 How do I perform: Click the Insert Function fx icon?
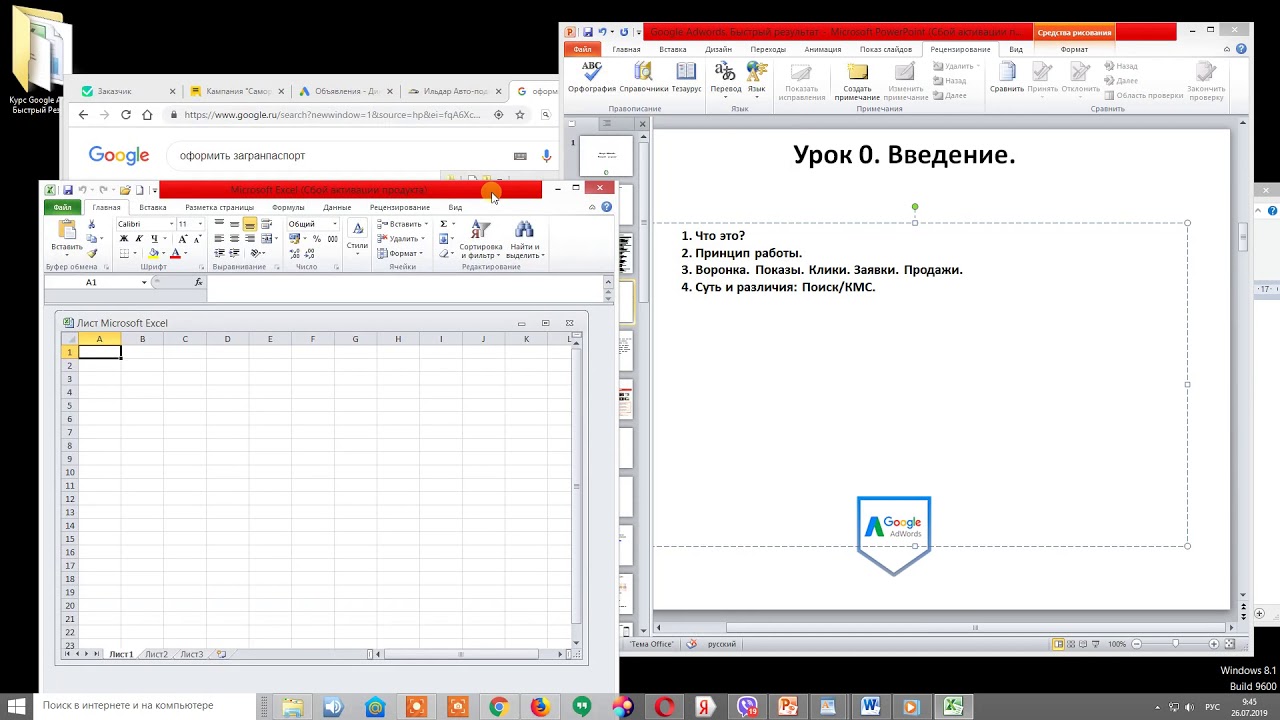[x=198, y=283]
